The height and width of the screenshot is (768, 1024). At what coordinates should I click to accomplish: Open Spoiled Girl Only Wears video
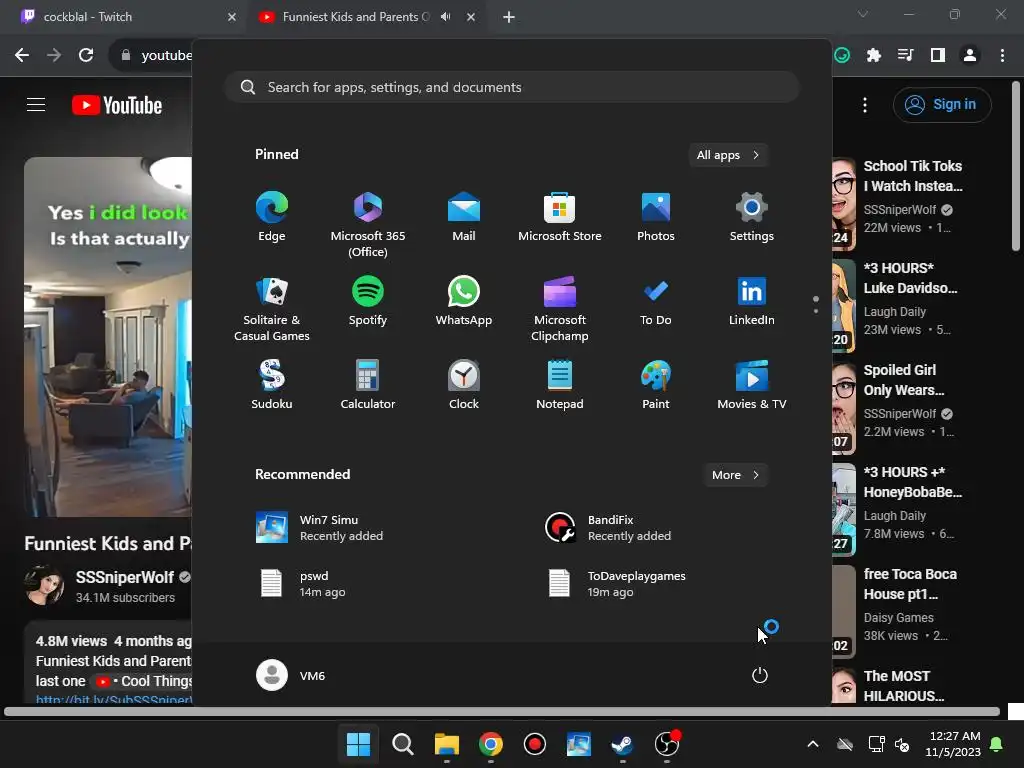point(904,380)
